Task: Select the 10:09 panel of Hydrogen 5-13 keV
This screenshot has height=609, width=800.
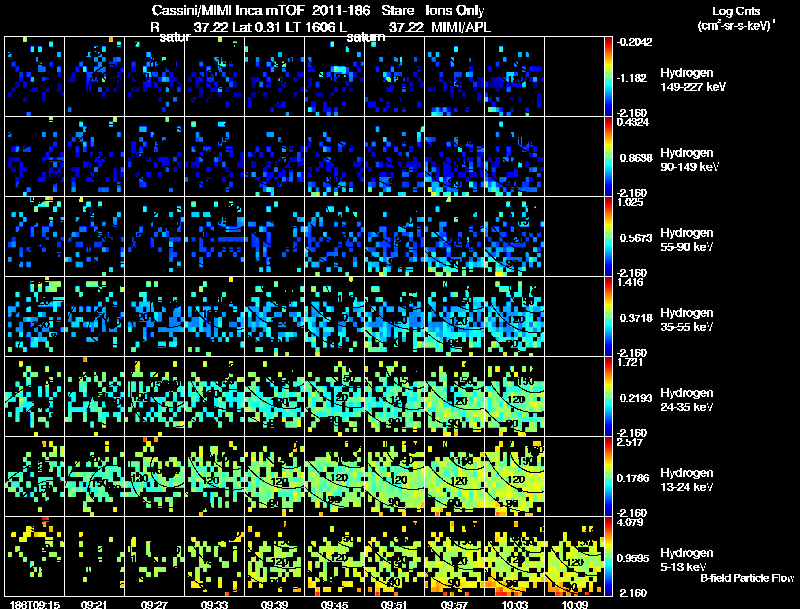Action: point(574,556)
